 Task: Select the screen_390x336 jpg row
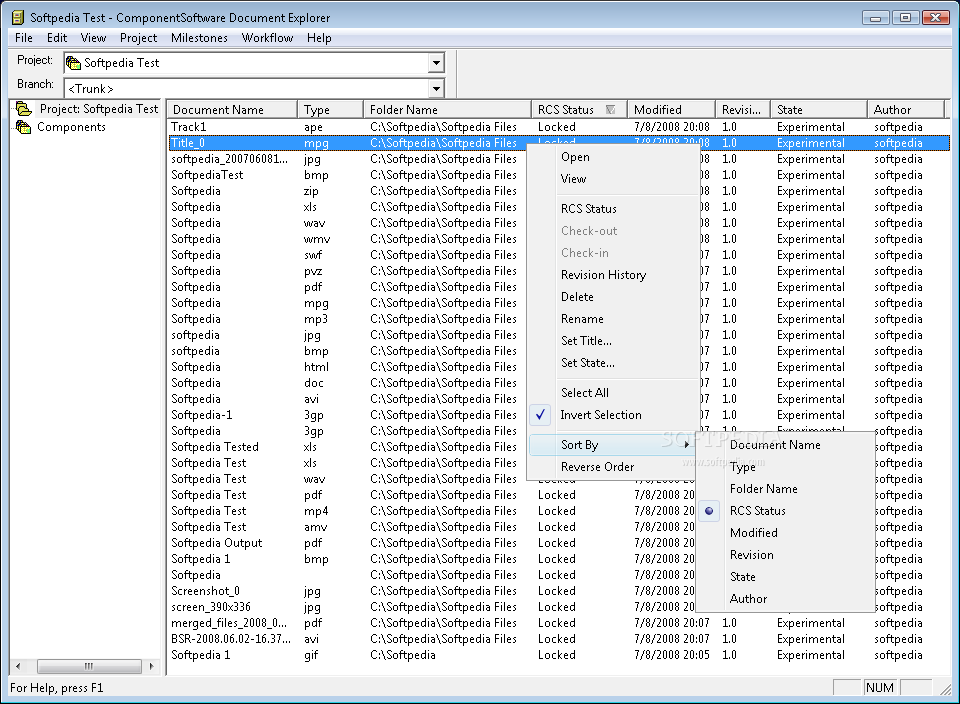(558, 607)
